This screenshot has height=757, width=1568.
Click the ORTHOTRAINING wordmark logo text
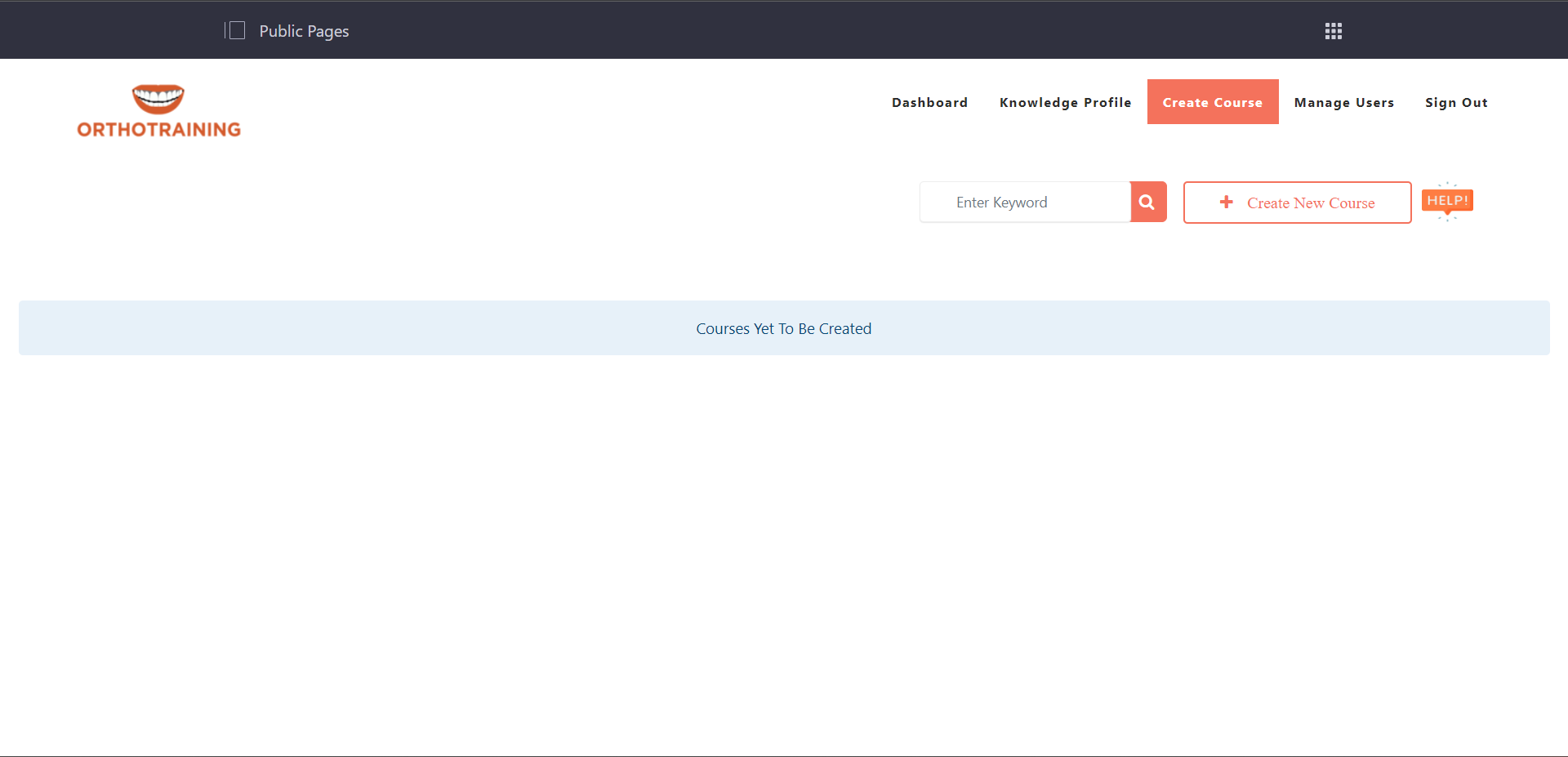[x=159, y=130]
